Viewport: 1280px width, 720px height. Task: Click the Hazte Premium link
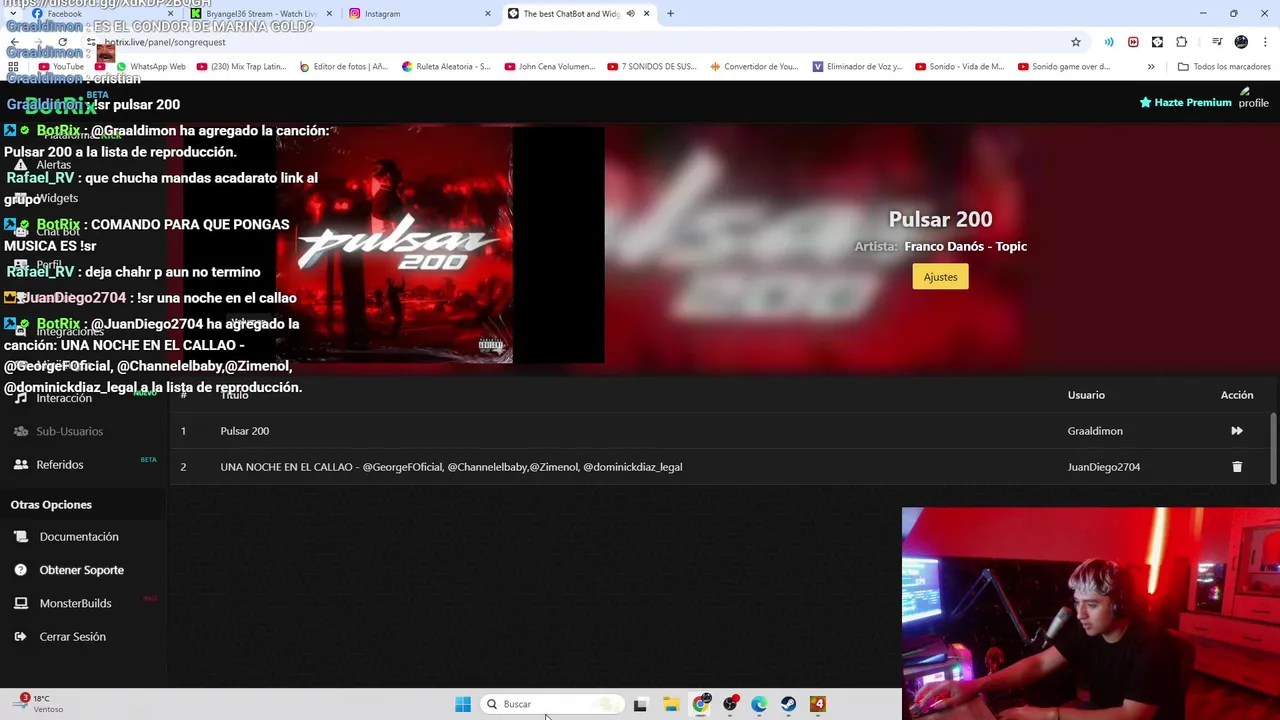[x=1185, y=102]
